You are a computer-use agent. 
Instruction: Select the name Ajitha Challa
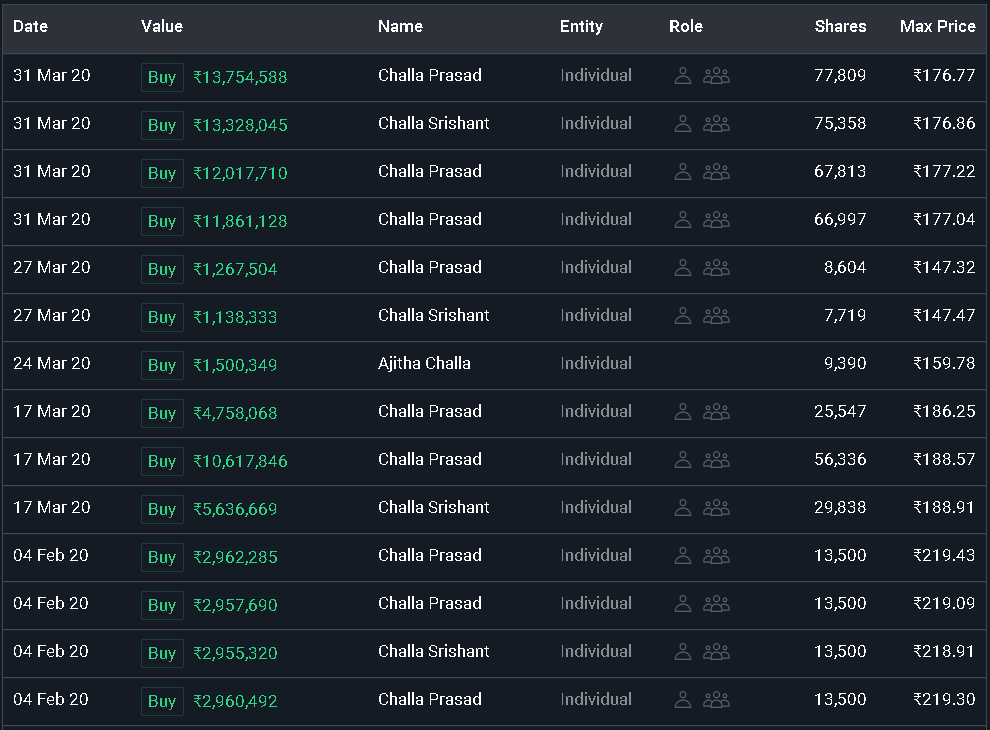424,364
